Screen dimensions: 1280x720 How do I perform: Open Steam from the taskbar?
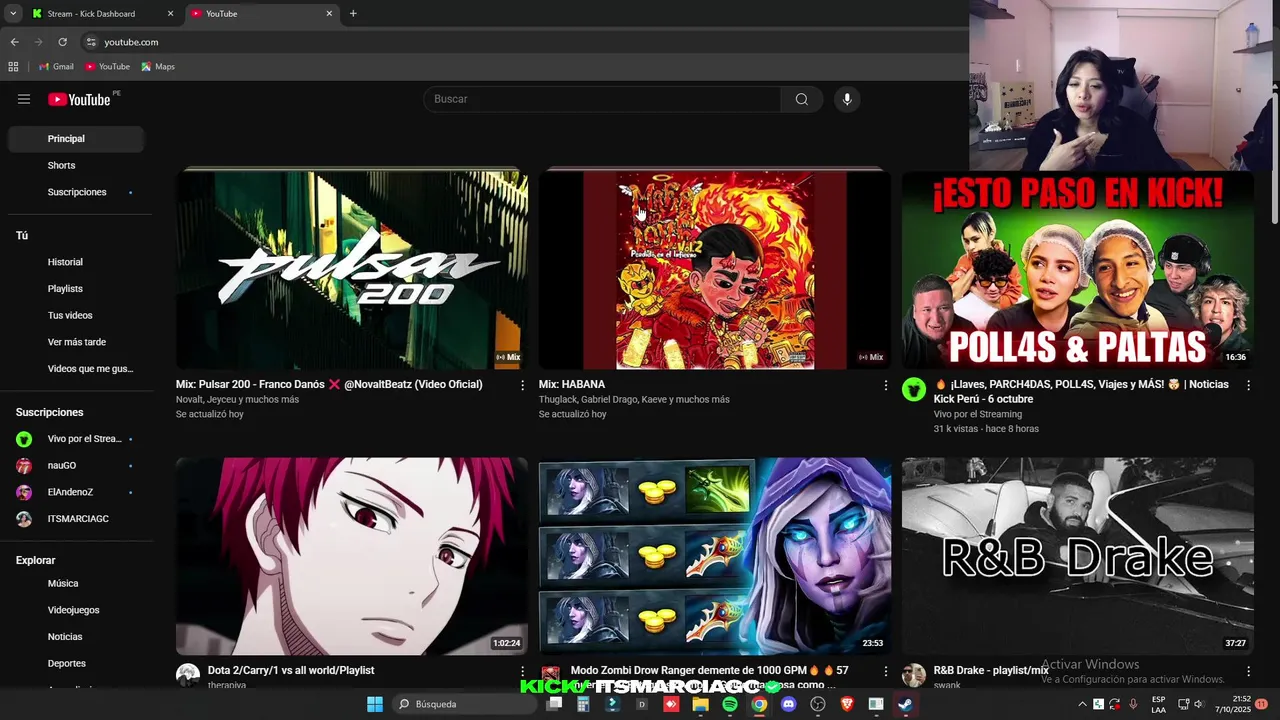(904, 704)
